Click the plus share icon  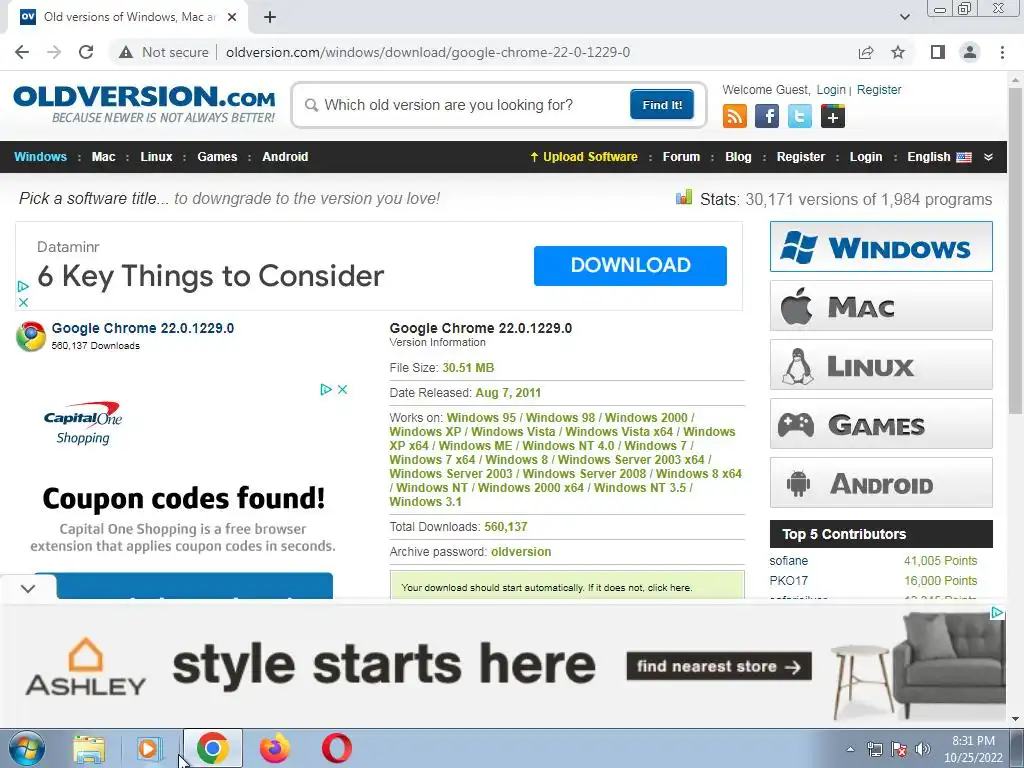pyautogui.click(x=833, y=117)
